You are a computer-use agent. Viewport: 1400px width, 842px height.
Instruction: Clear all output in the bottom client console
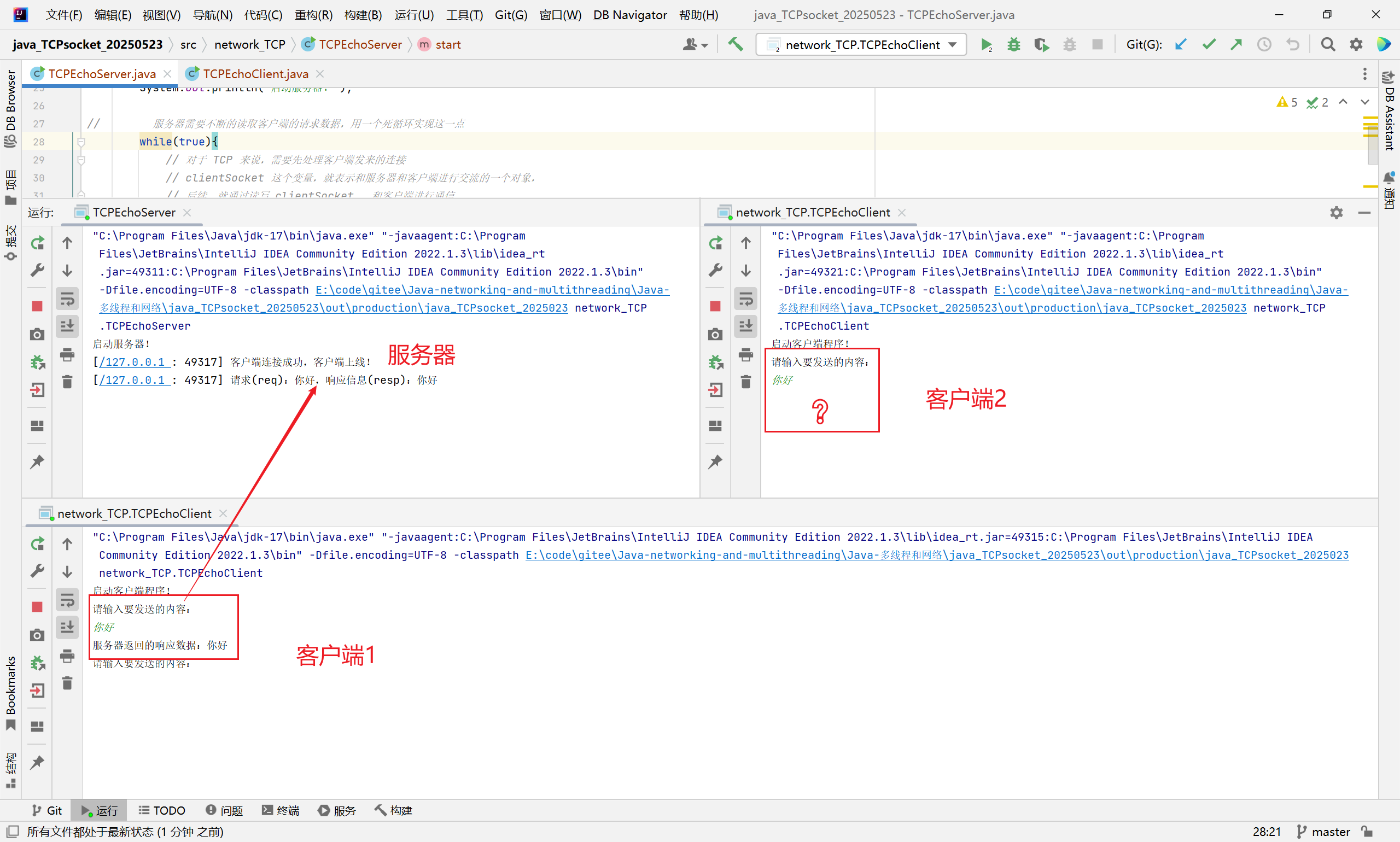click(67, 683)
